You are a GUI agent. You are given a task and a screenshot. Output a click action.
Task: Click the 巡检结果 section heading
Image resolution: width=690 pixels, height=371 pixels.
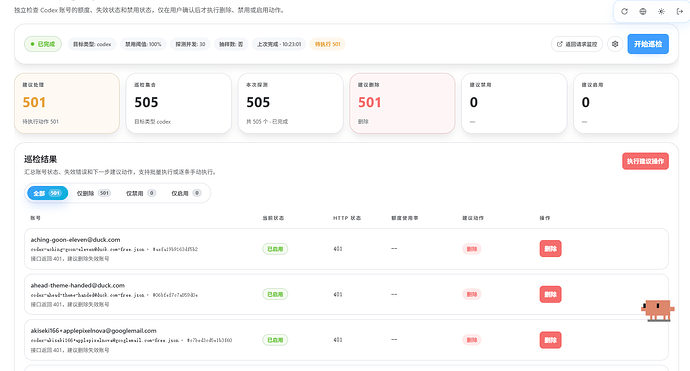point(40,159)
